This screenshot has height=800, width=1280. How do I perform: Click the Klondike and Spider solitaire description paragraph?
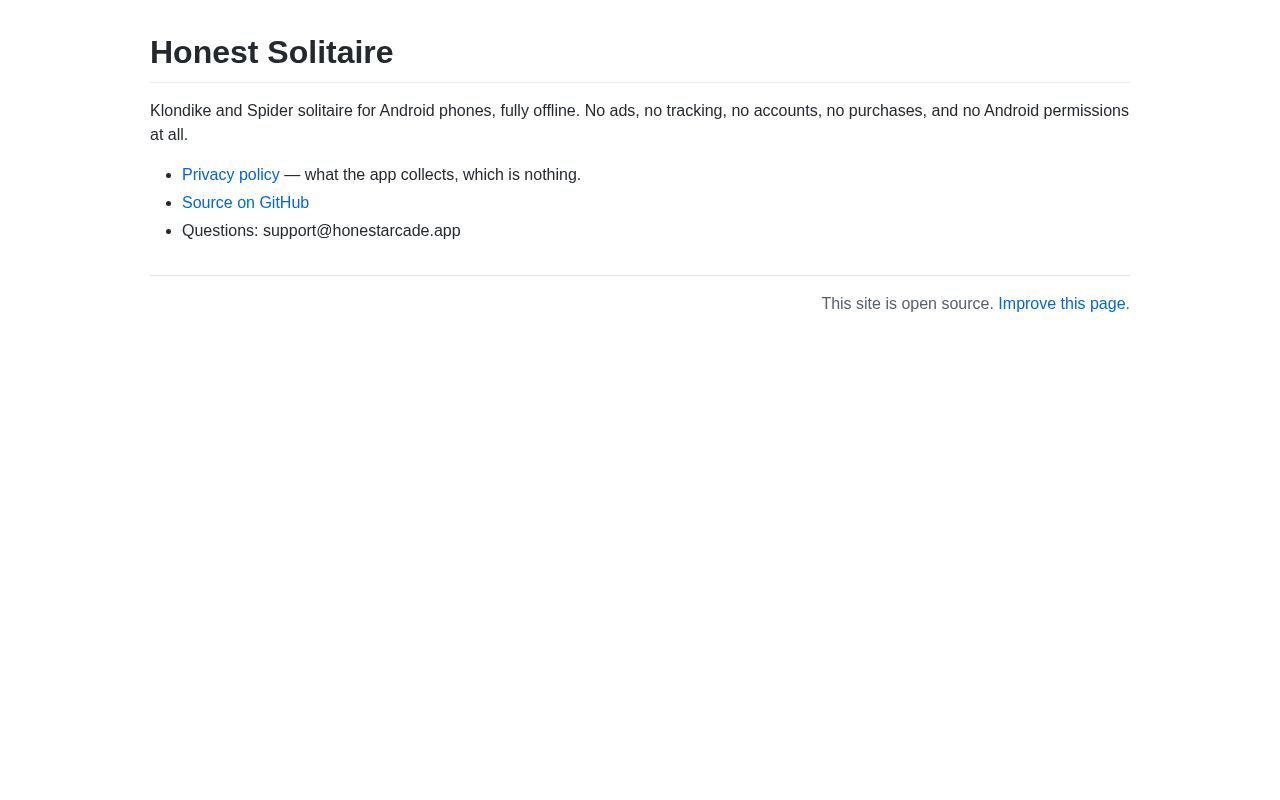point(640,123)
